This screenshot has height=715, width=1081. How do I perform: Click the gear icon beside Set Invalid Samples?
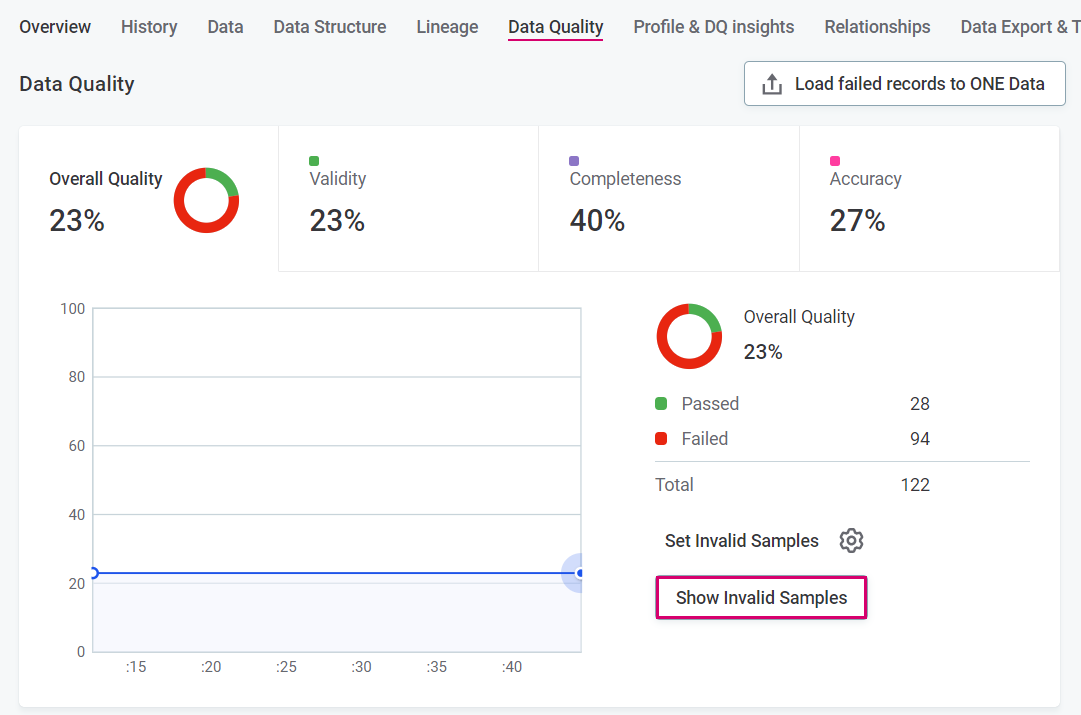[x=851, y=541]
